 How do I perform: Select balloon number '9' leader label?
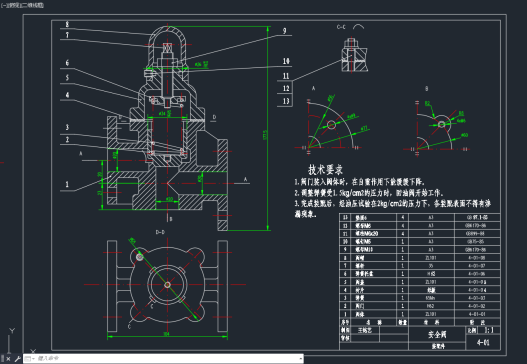pos(284,31)
